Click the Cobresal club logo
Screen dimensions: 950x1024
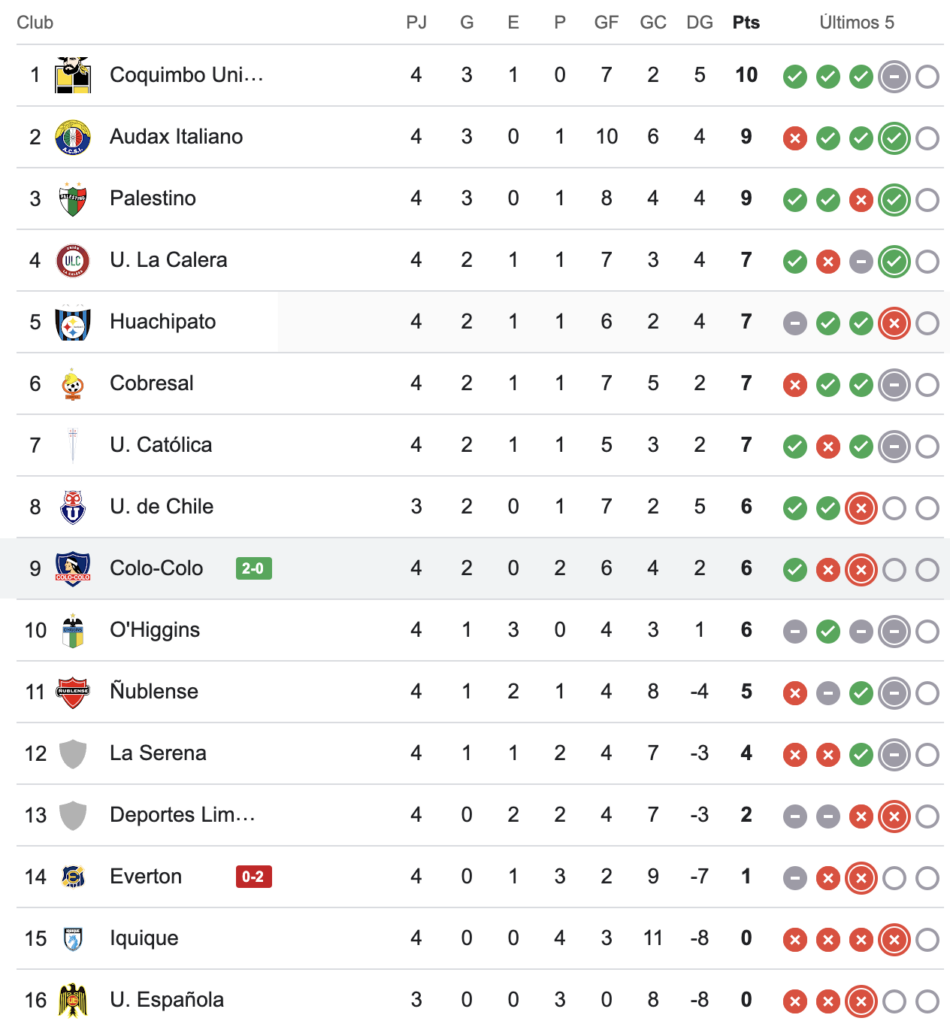pyautogui.click(x=73, y=384)
